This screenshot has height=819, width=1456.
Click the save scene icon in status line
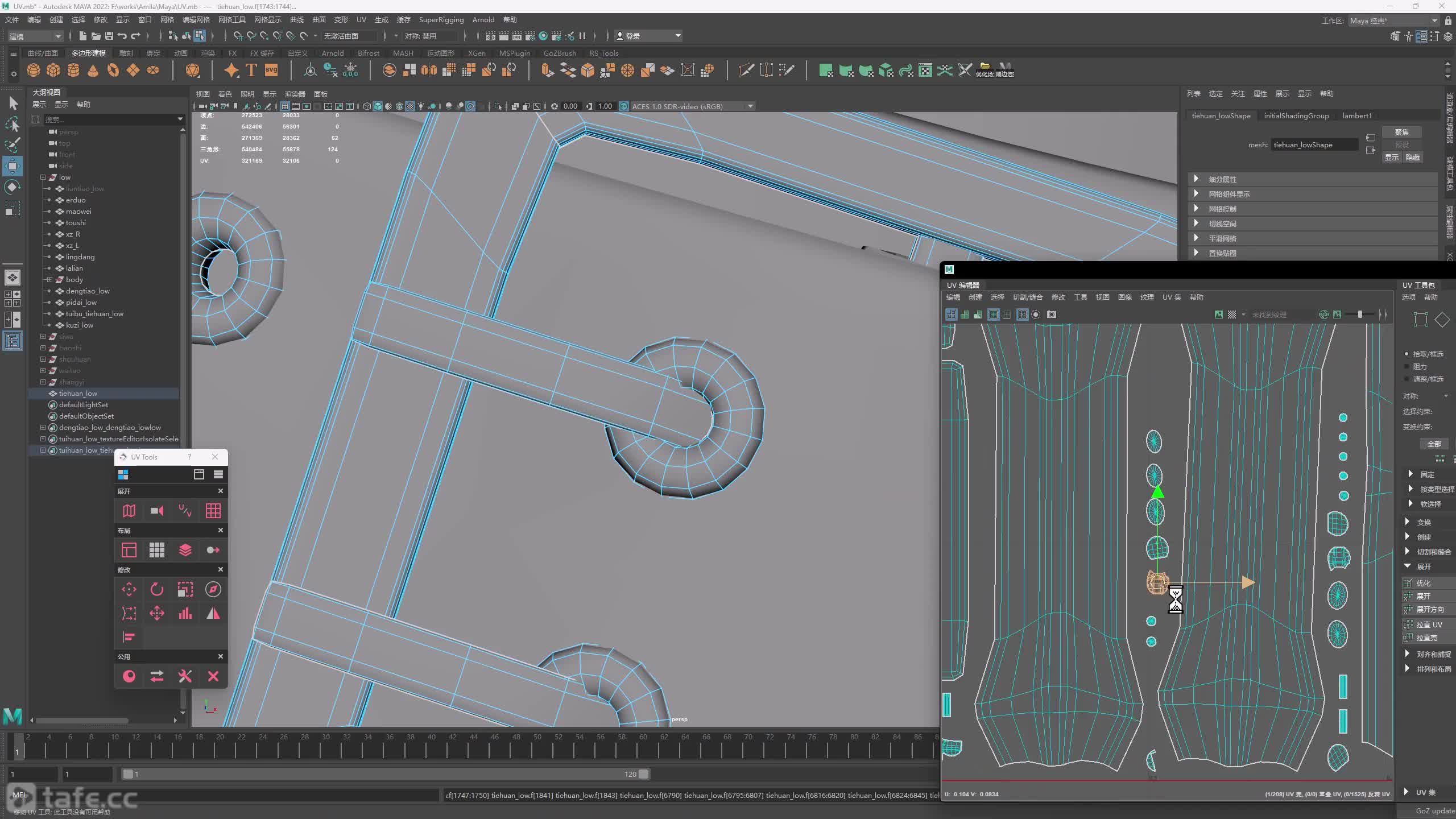pyautogui.click(x=109, y=36)
